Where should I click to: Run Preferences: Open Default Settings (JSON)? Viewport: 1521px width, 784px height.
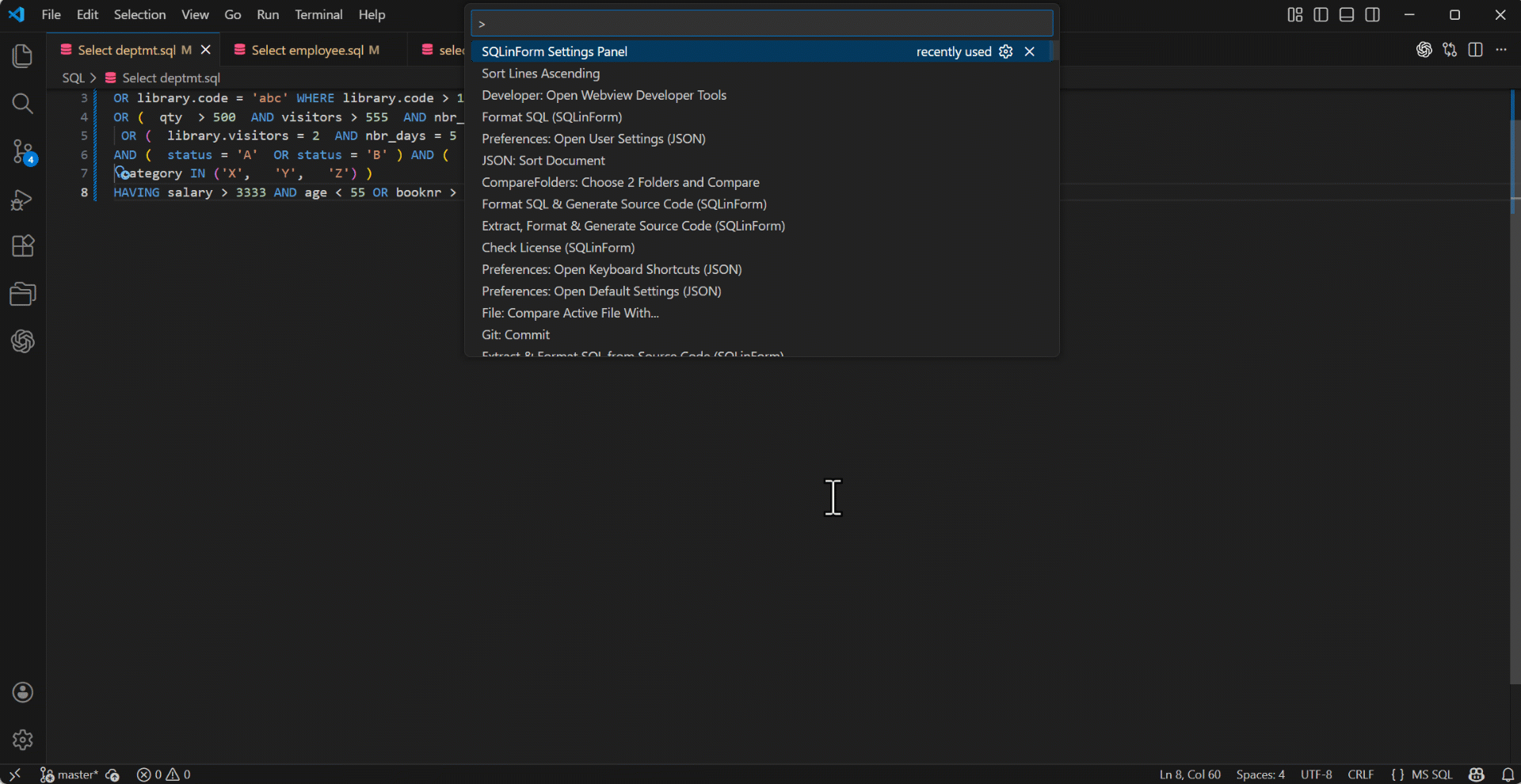point(762,291)
